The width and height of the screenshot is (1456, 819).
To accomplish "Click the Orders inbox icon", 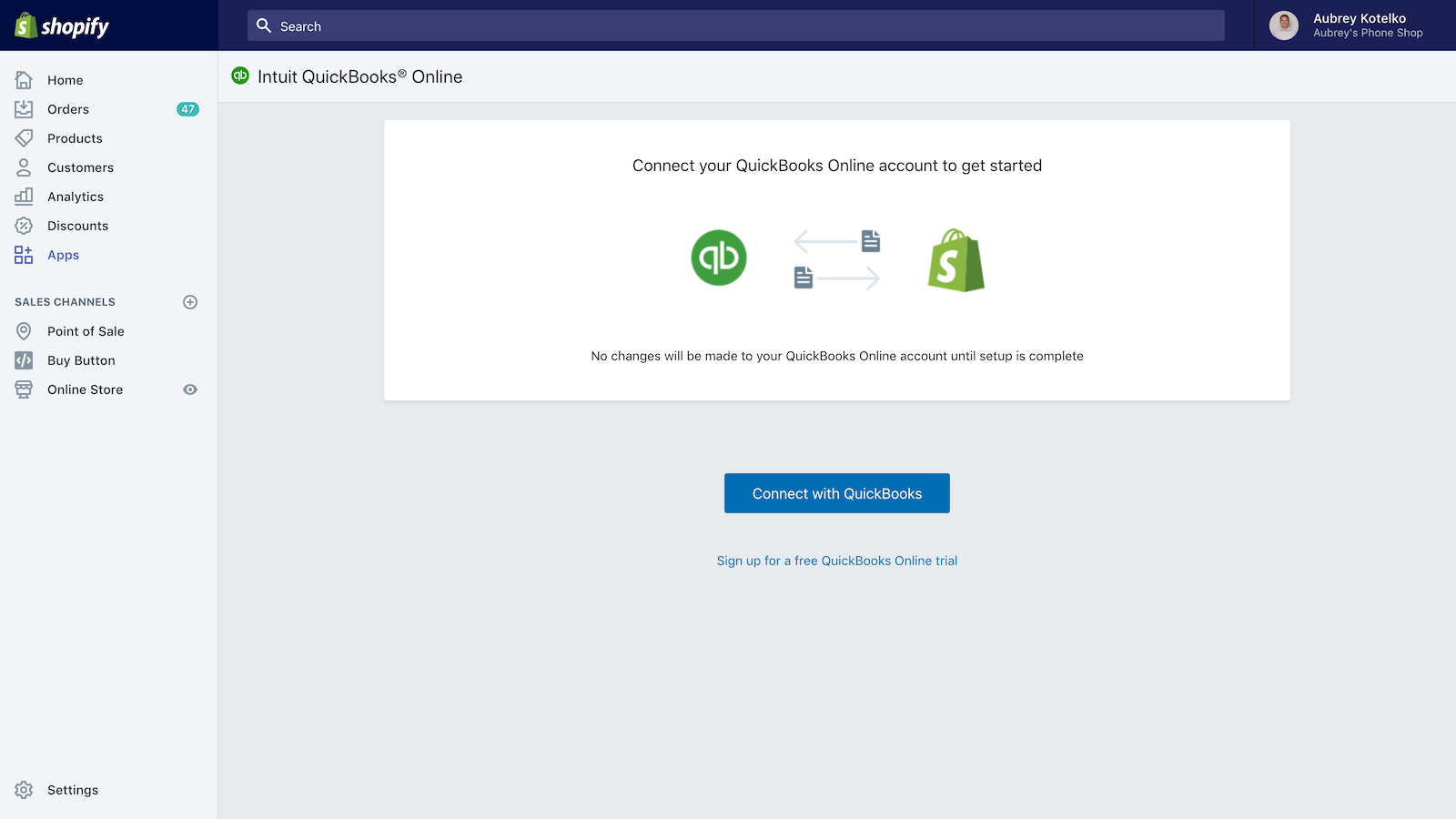I will click(24, 109).
